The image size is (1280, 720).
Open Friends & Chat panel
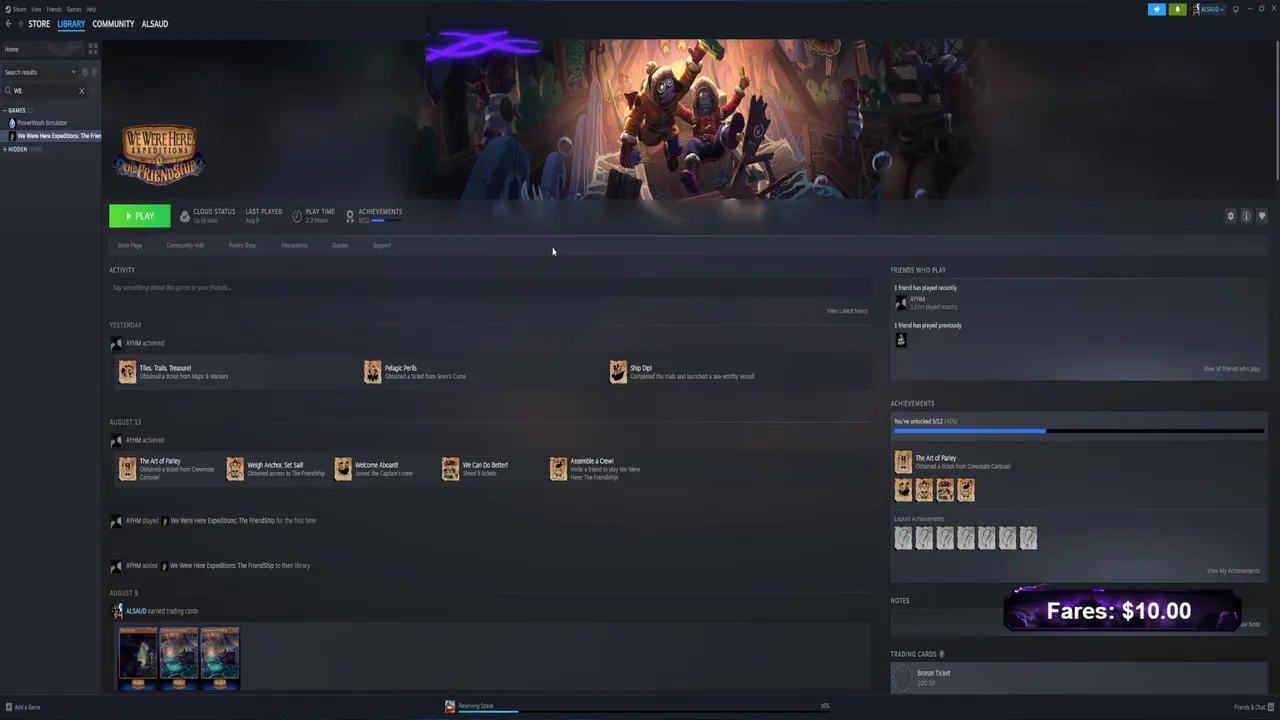point(1253,707)
